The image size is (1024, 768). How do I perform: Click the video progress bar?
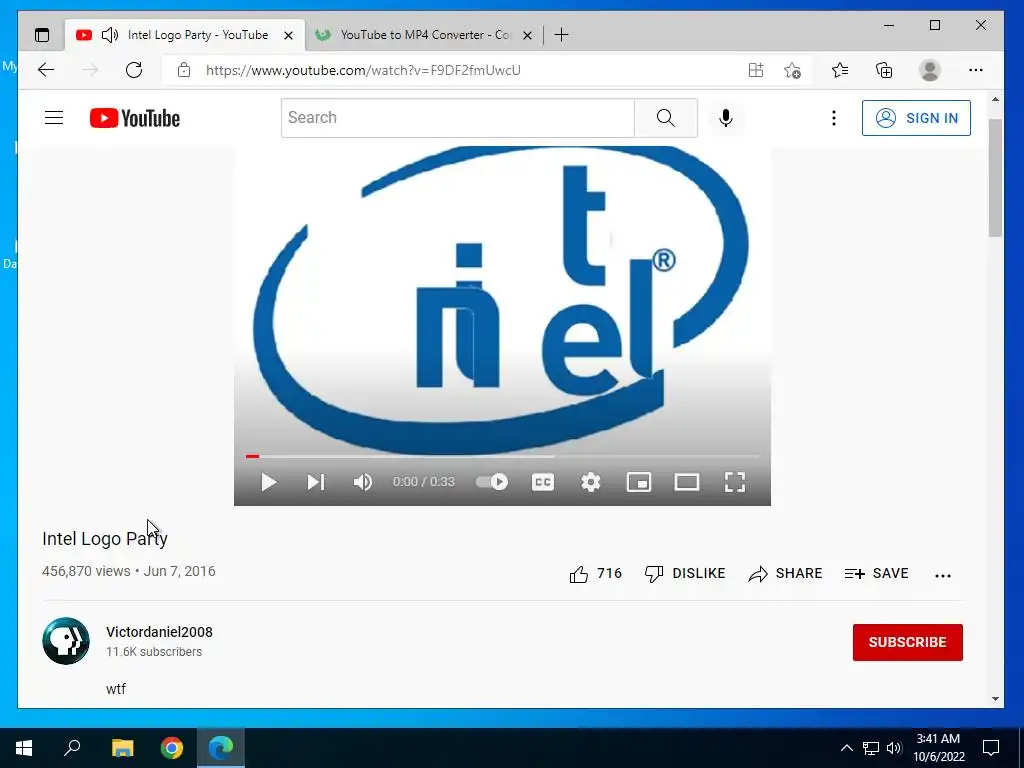[502, 456]
